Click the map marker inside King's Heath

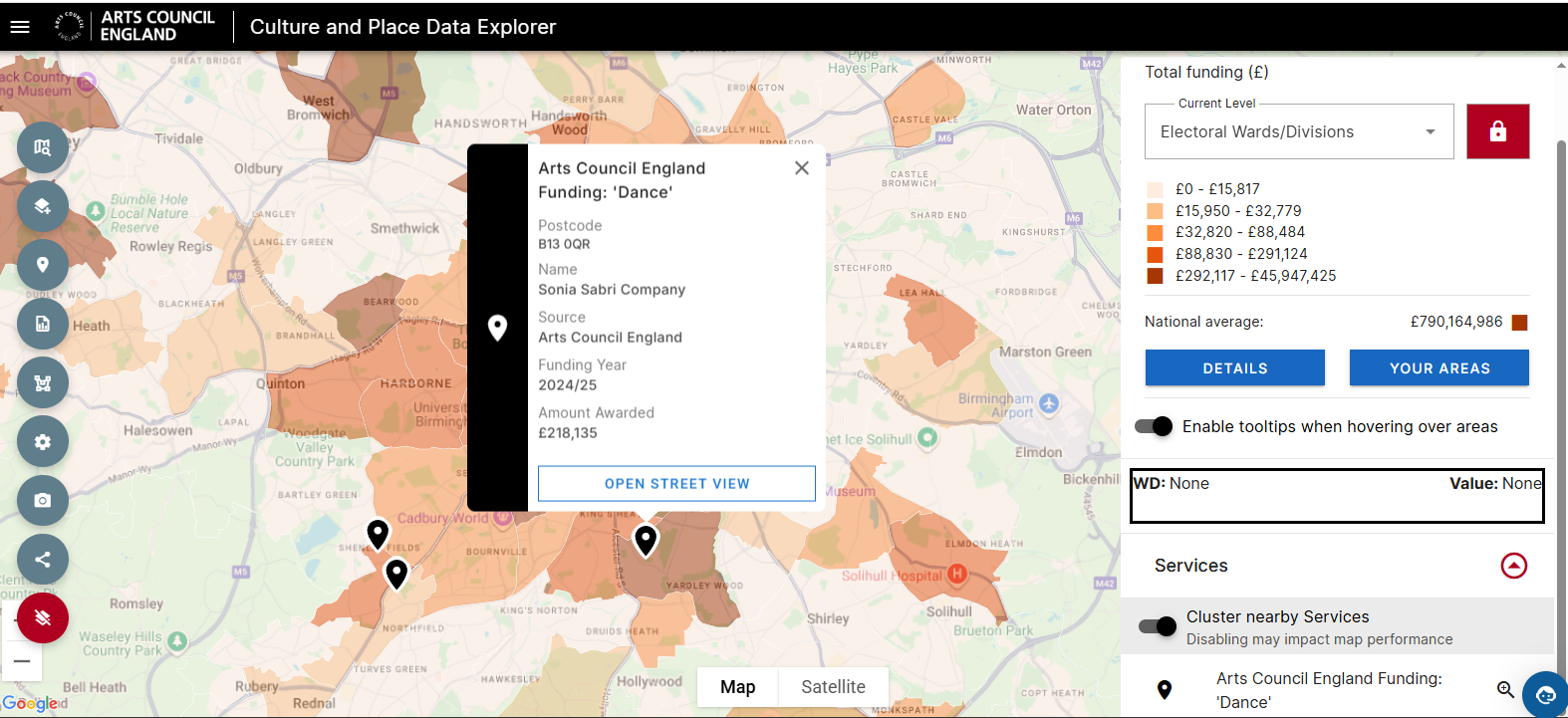click(647, 541)
